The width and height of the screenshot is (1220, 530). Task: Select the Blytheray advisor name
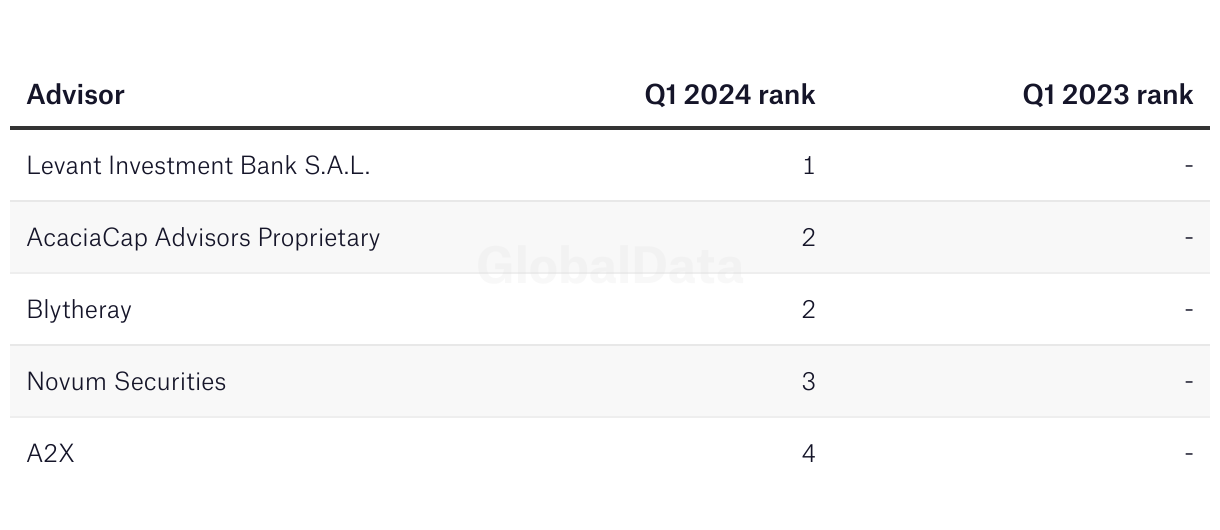[79, 310]
